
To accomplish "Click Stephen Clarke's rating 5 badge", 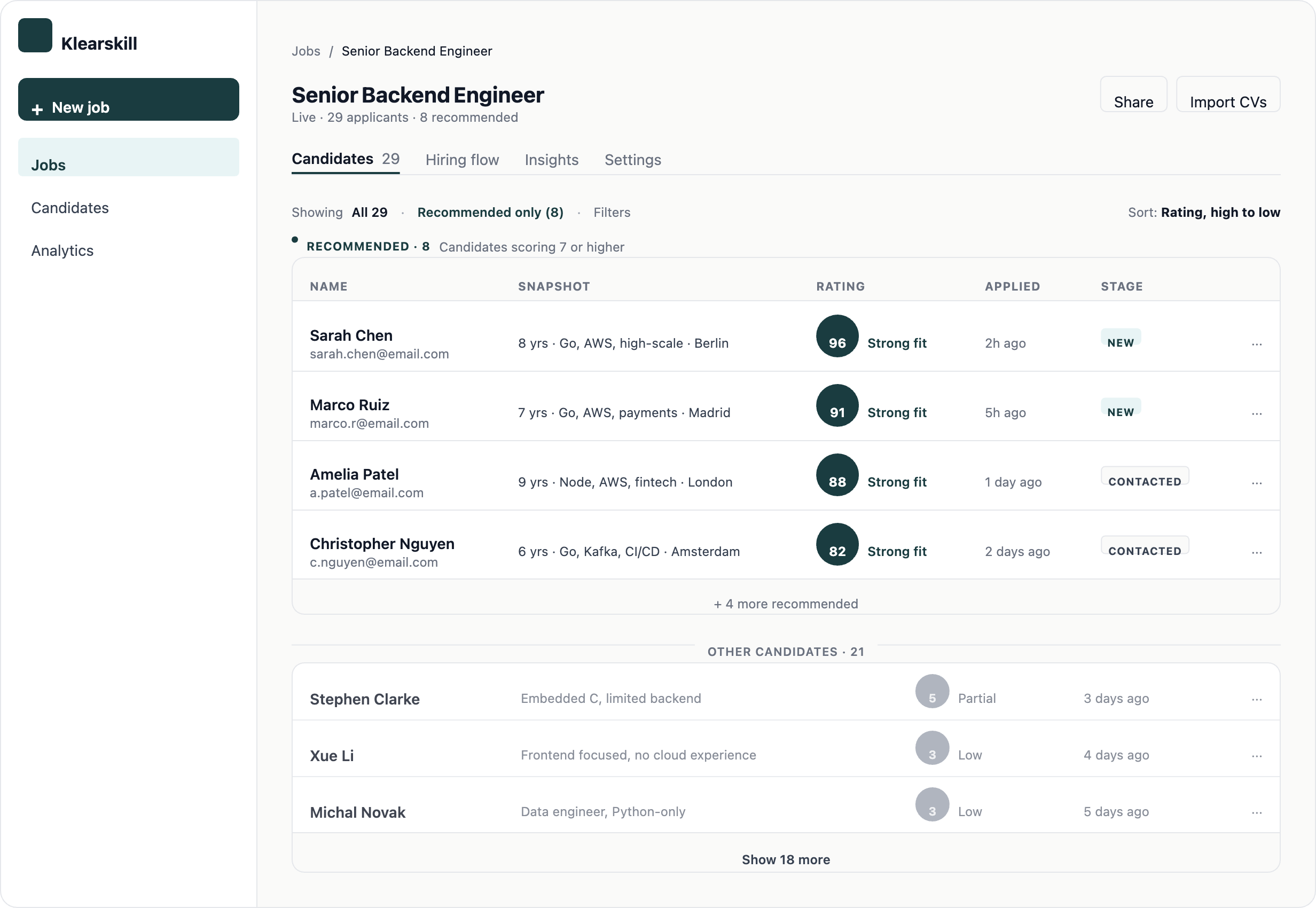I will pos(932,691).
